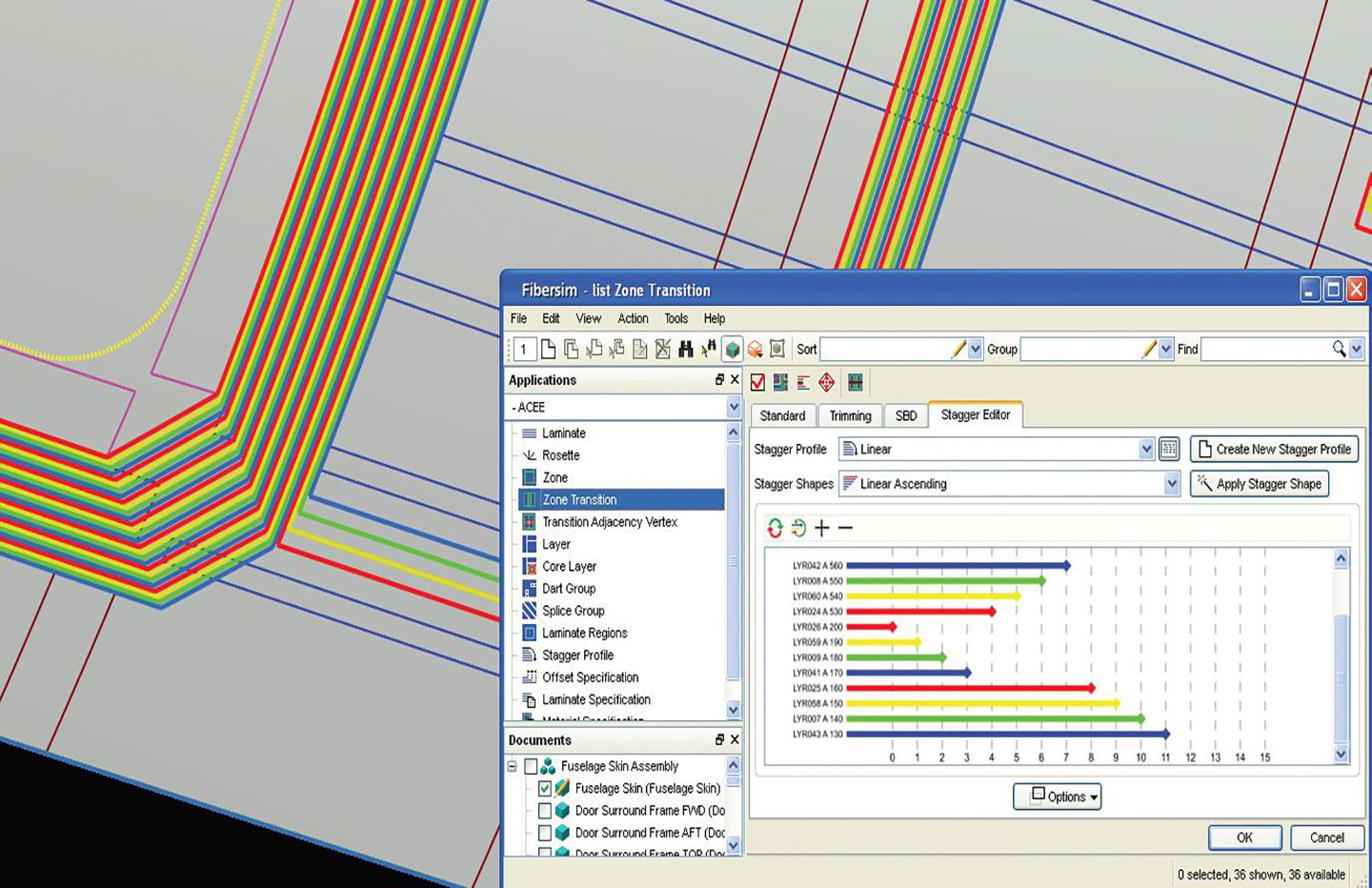
Task: Click the Cancel button
Action: coord(1327,838)
